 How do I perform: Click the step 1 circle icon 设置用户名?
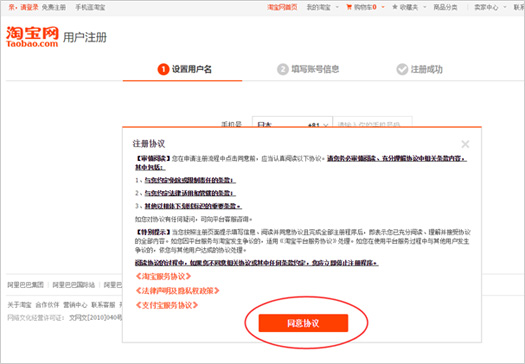coord(163,69)
